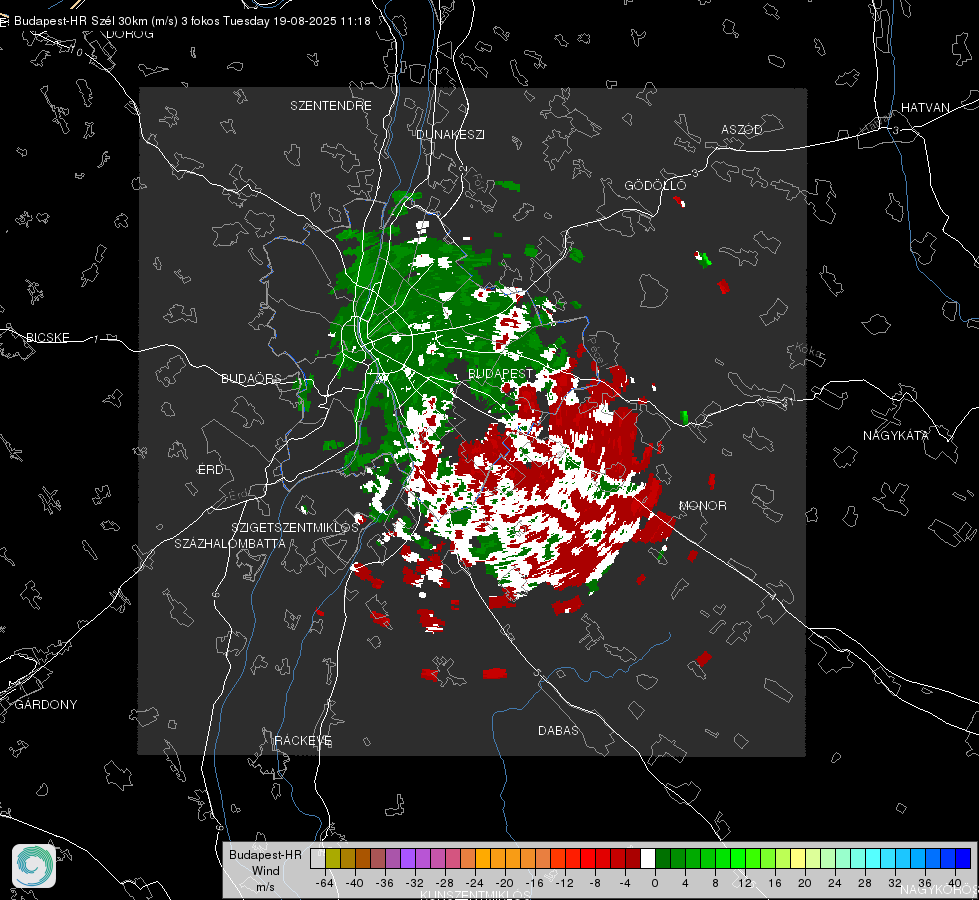Click the SZENTENDRE town label
Screen dimensions: 979x900
pos(331,106)
